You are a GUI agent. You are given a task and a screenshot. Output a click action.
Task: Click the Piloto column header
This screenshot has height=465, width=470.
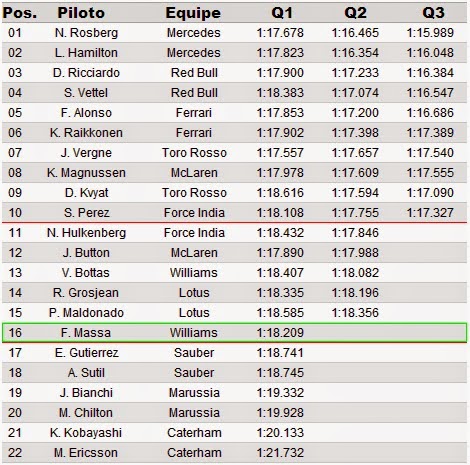[81, 13]
